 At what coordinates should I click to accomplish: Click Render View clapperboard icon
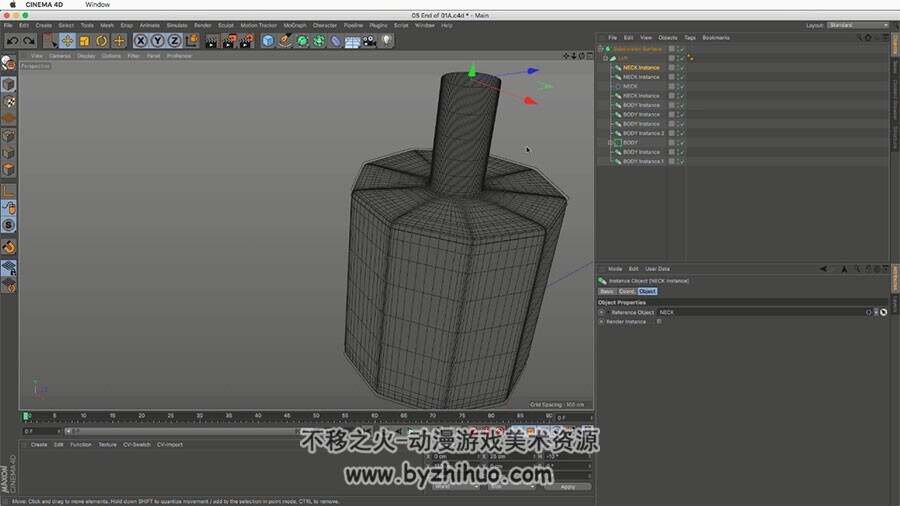click(212, 41)
